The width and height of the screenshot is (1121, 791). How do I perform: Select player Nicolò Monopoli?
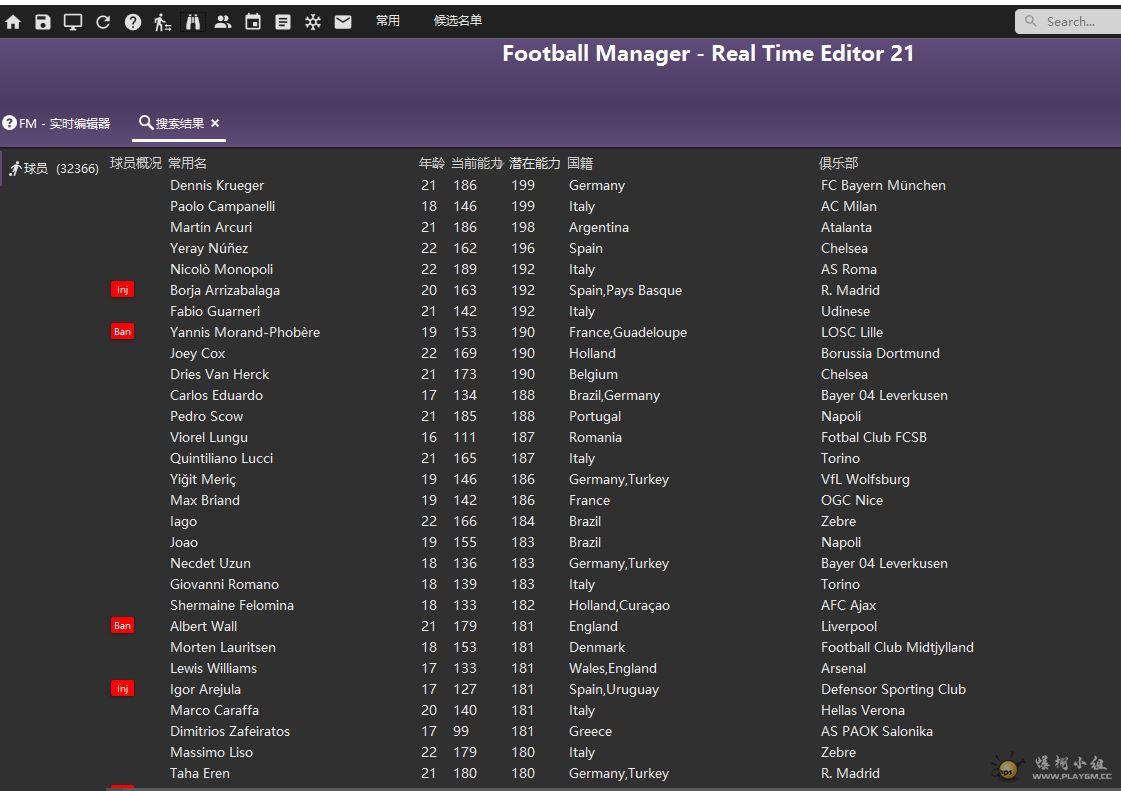(222, 269)
